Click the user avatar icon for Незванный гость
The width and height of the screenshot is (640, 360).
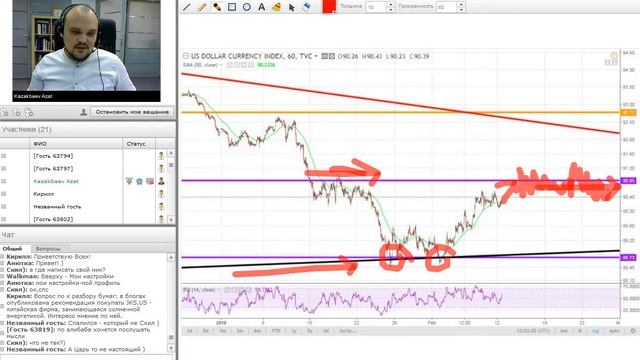[x=161, y=206]
